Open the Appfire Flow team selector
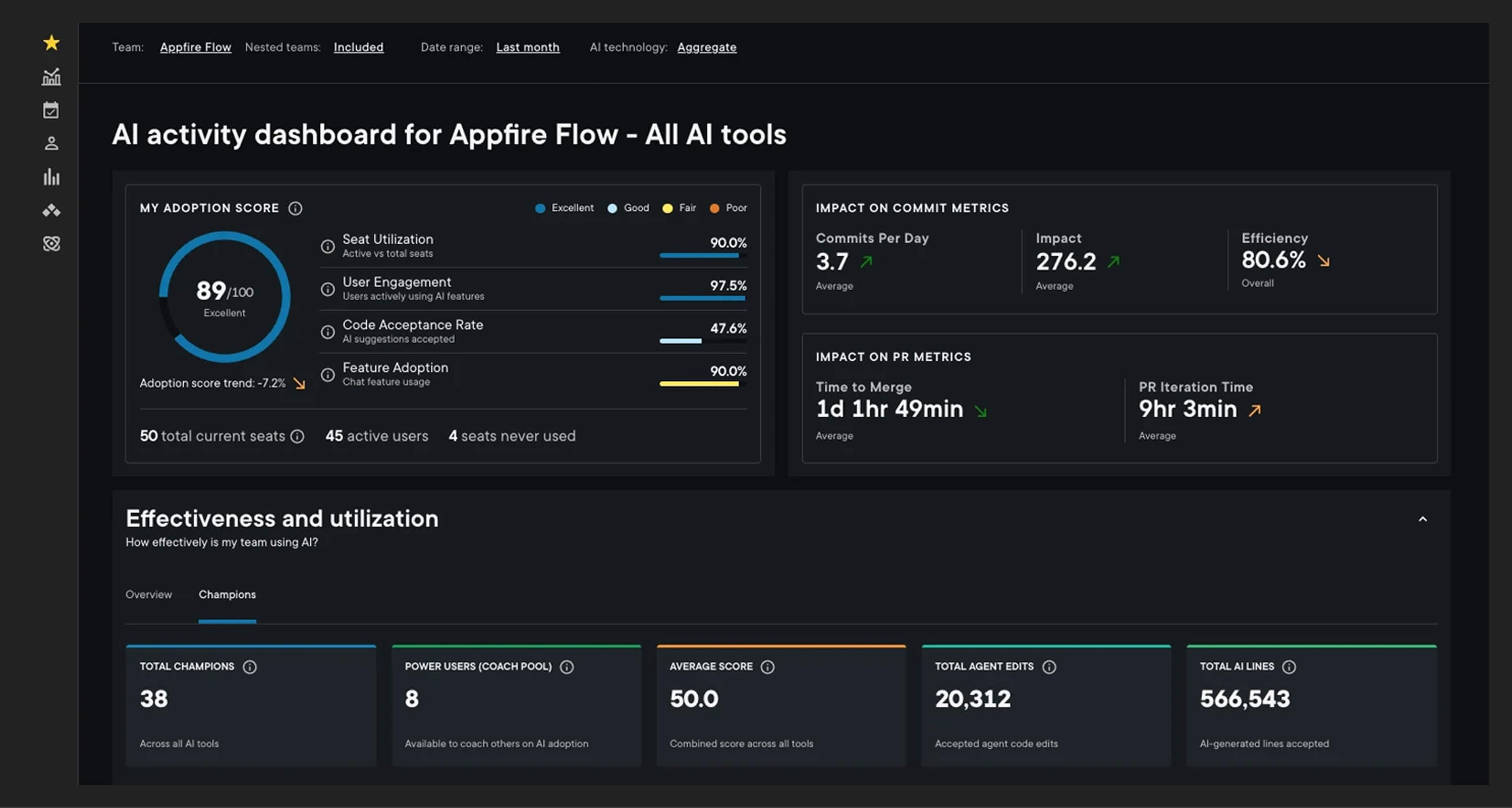This screenshot has height=808, width=1512. coord(195,47)
